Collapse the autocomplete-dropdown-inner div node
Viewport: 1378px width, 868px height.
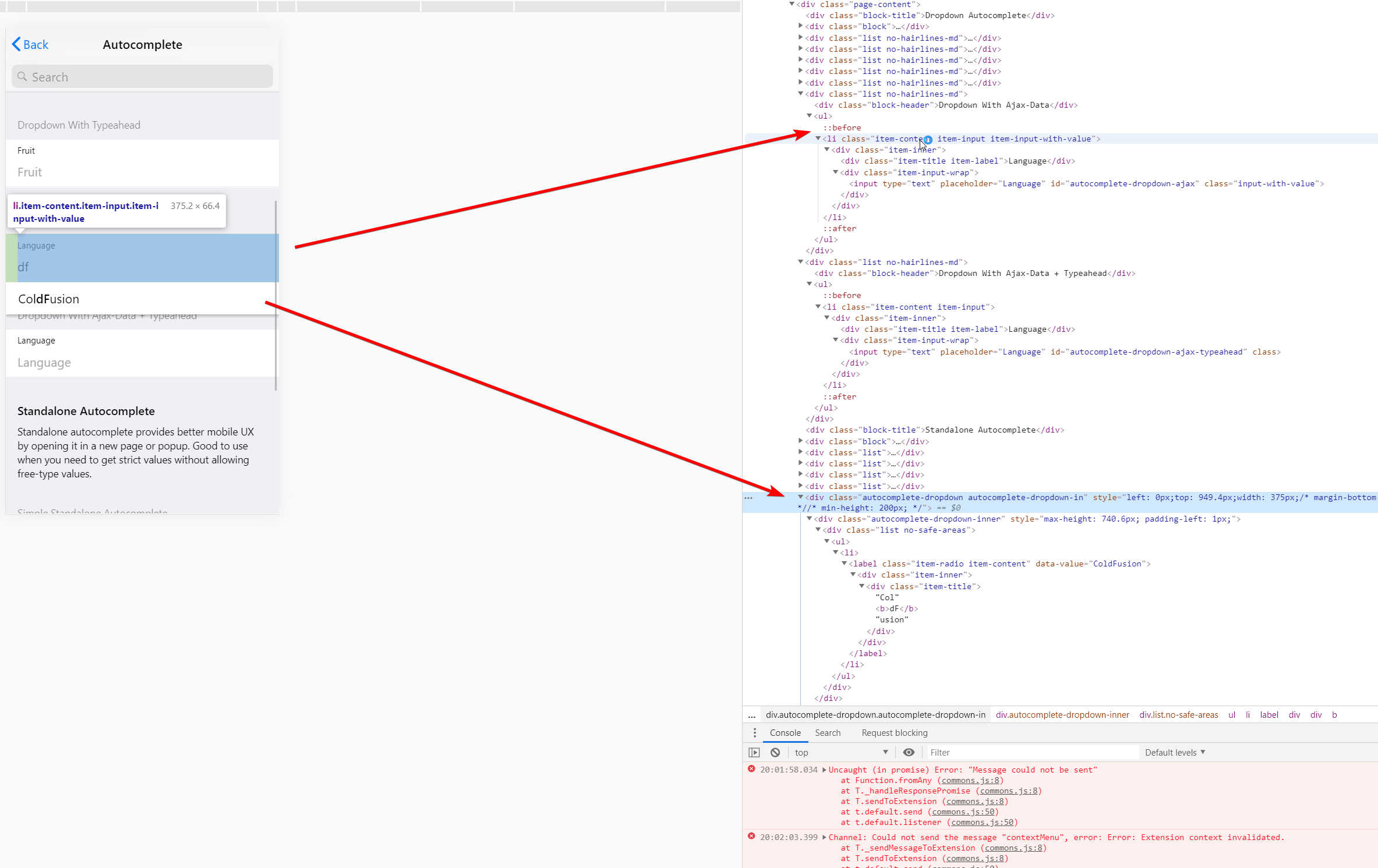pyautogui.click(x=809, y=519)
